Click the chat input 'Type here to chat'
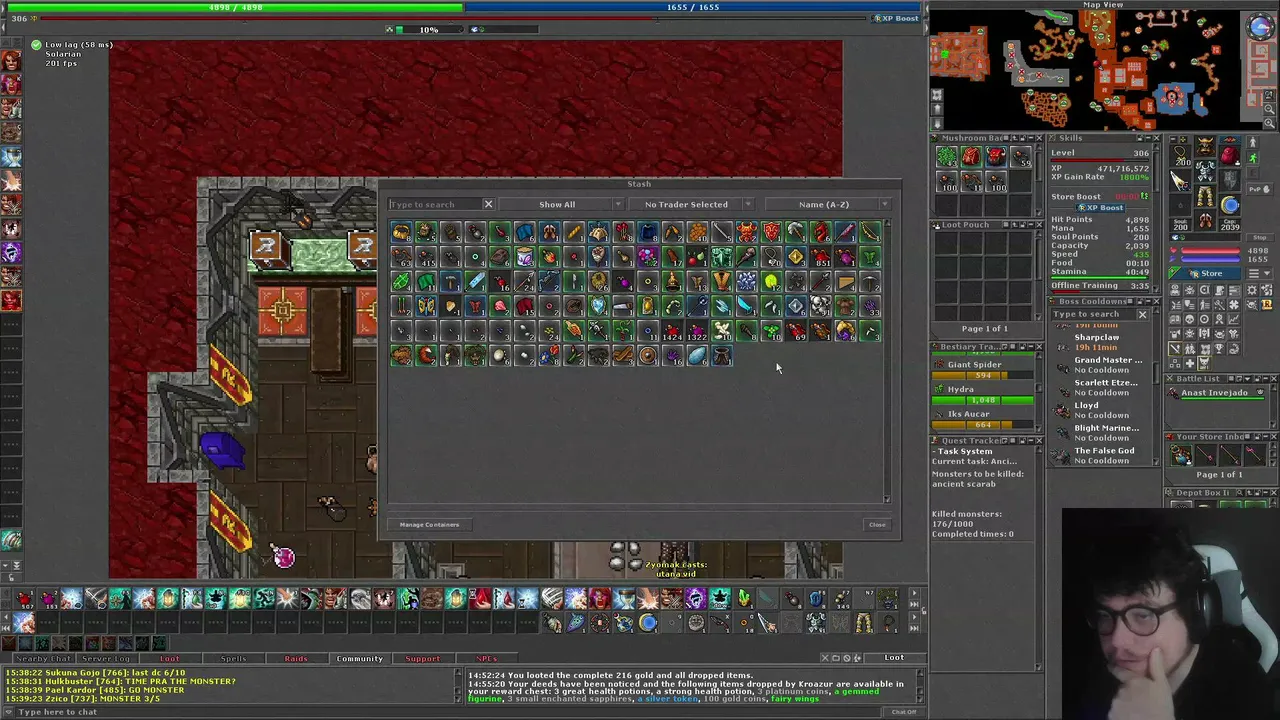1280x720 pixels. 440,712
